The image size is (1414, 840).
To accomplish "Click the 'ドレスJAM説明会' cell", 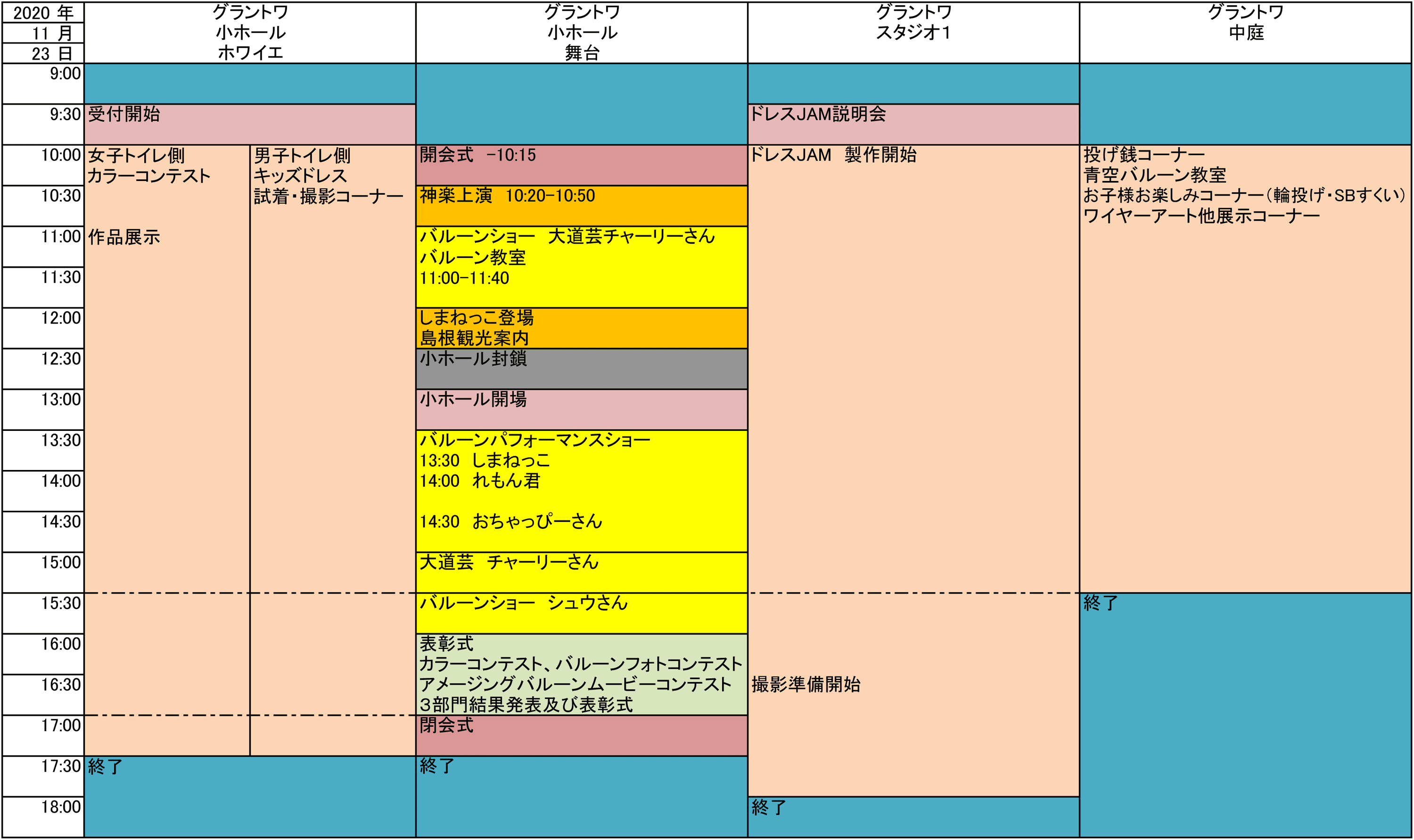I will click(913, 124).
